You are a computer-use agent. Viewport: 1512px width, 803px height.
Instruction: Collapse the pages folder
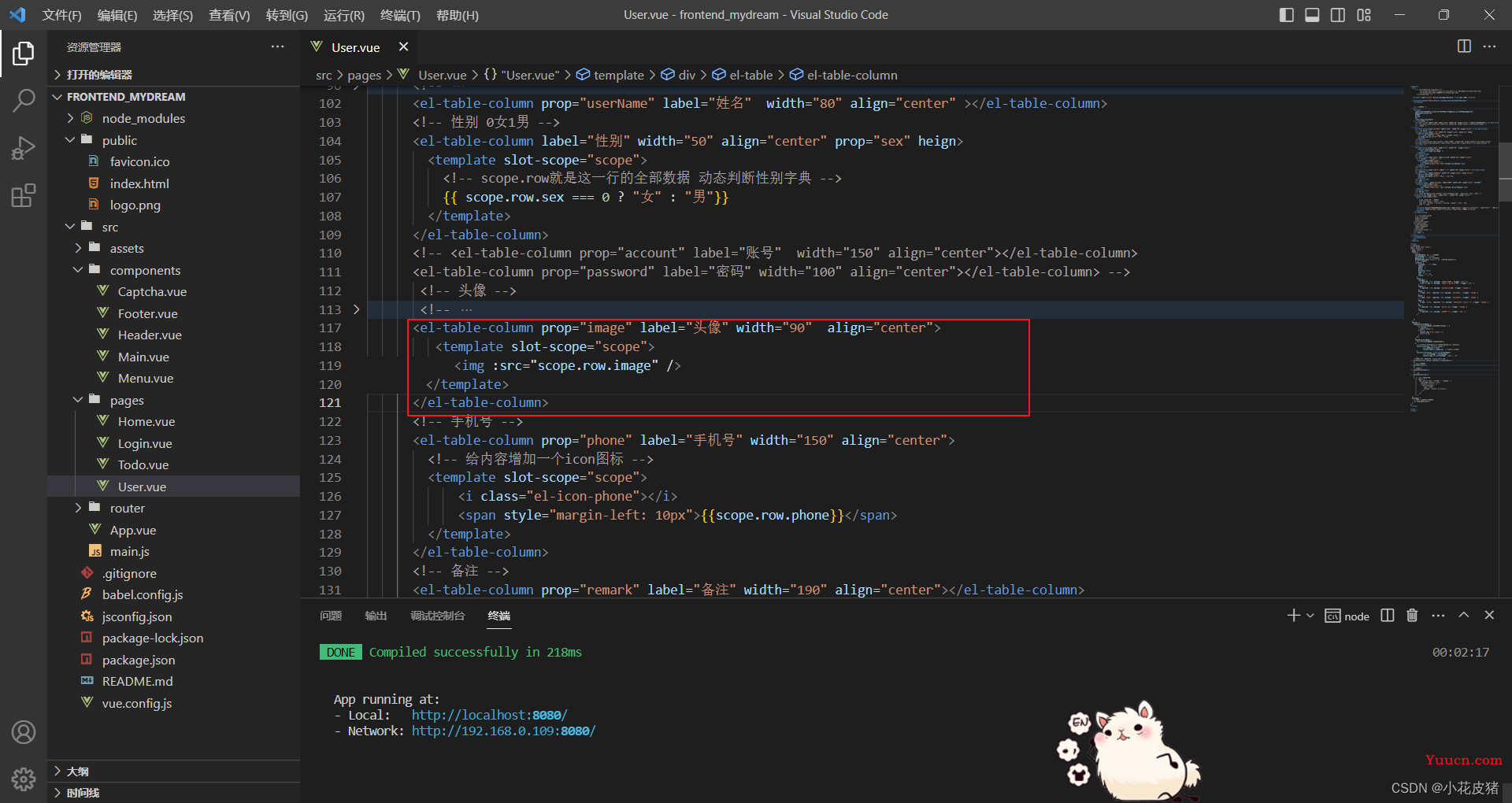pos(173,400)
